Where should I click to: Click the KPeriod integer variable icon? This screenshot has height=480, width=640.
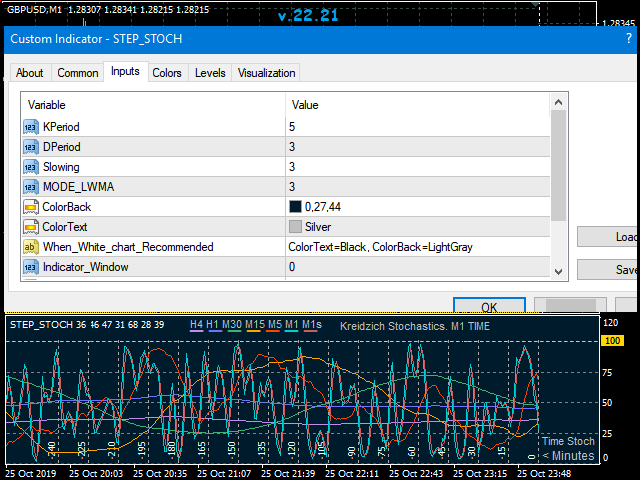tap(30, 127)
